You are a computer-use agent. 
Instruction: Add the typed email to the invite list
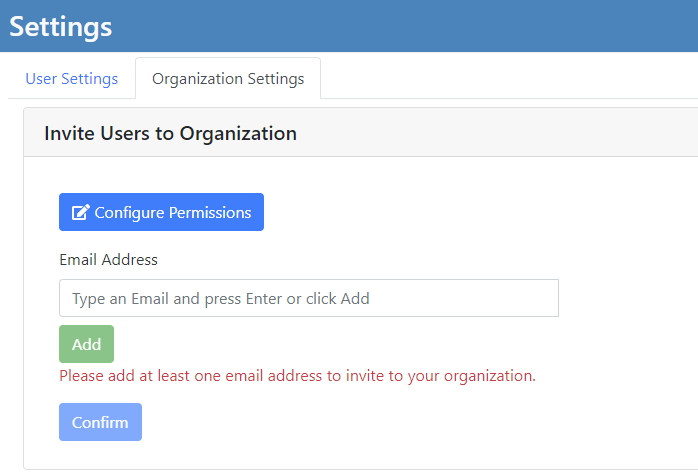coord(86,344)
